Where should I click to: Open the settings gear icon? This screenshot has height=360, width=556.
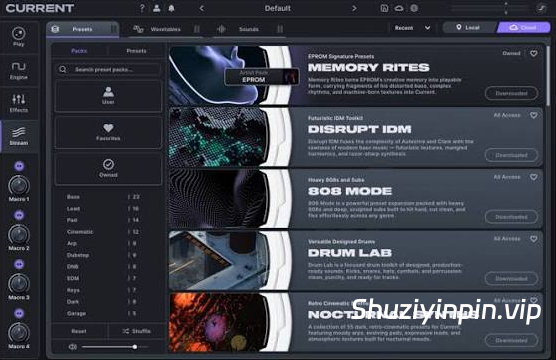tap(414, 8)
